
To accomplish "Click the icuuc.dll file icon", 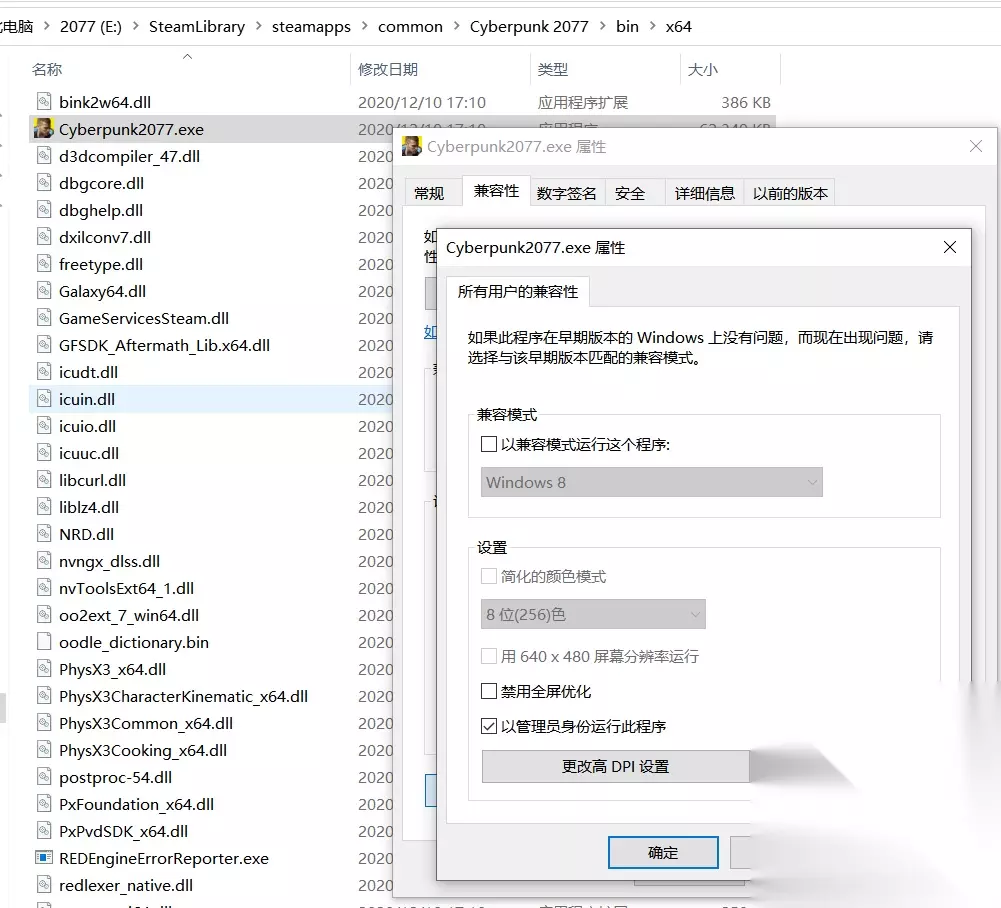I will tap(43, 453).
